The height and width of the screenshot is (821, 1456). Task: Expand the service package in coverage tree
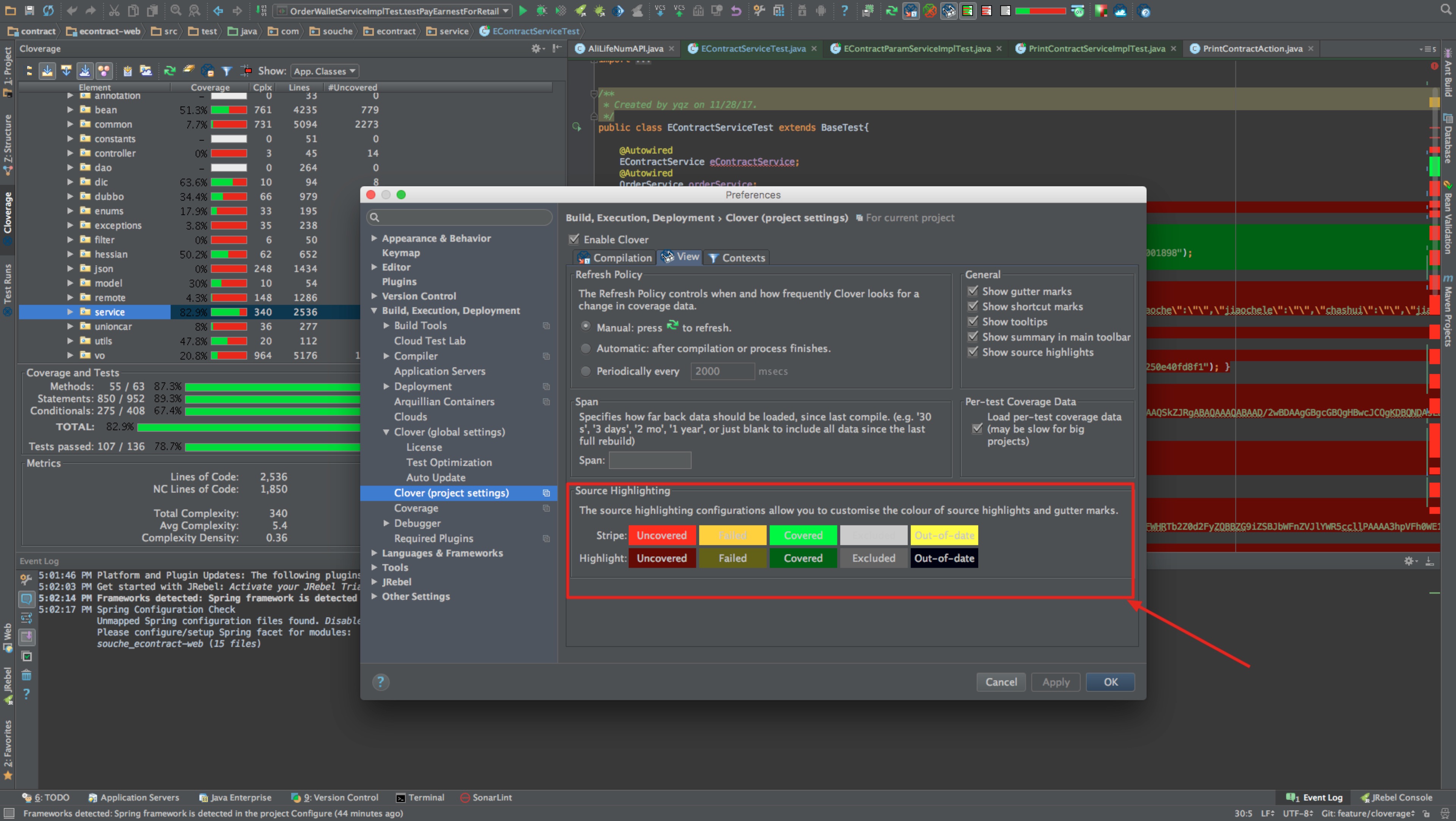(x=70, y=311)
